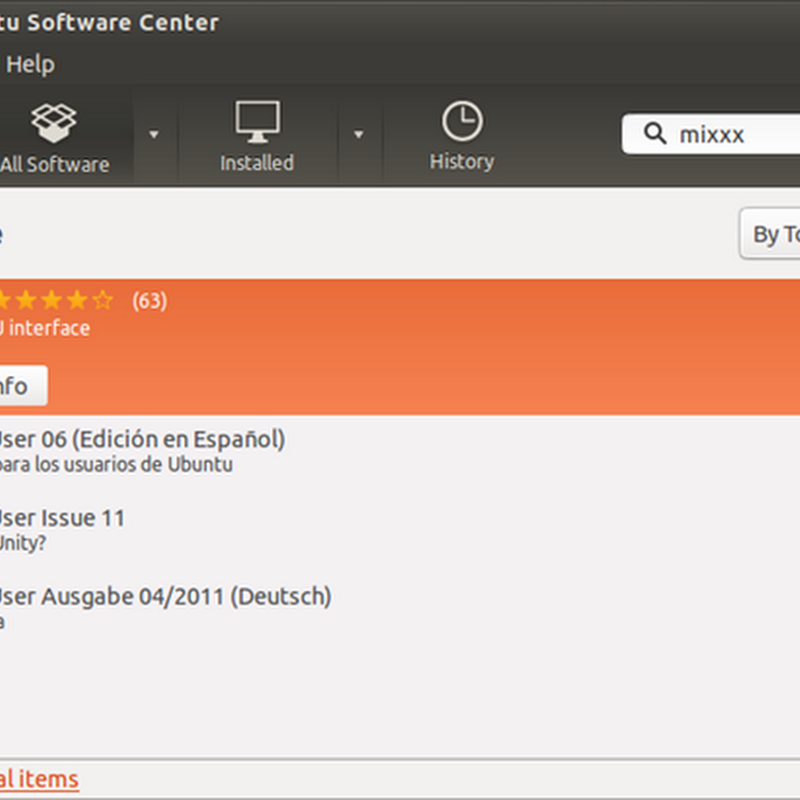The width and height of the screenshot is (800, 800).
Task: Click the star rating of selected result
Action: [x=55, y=301]
